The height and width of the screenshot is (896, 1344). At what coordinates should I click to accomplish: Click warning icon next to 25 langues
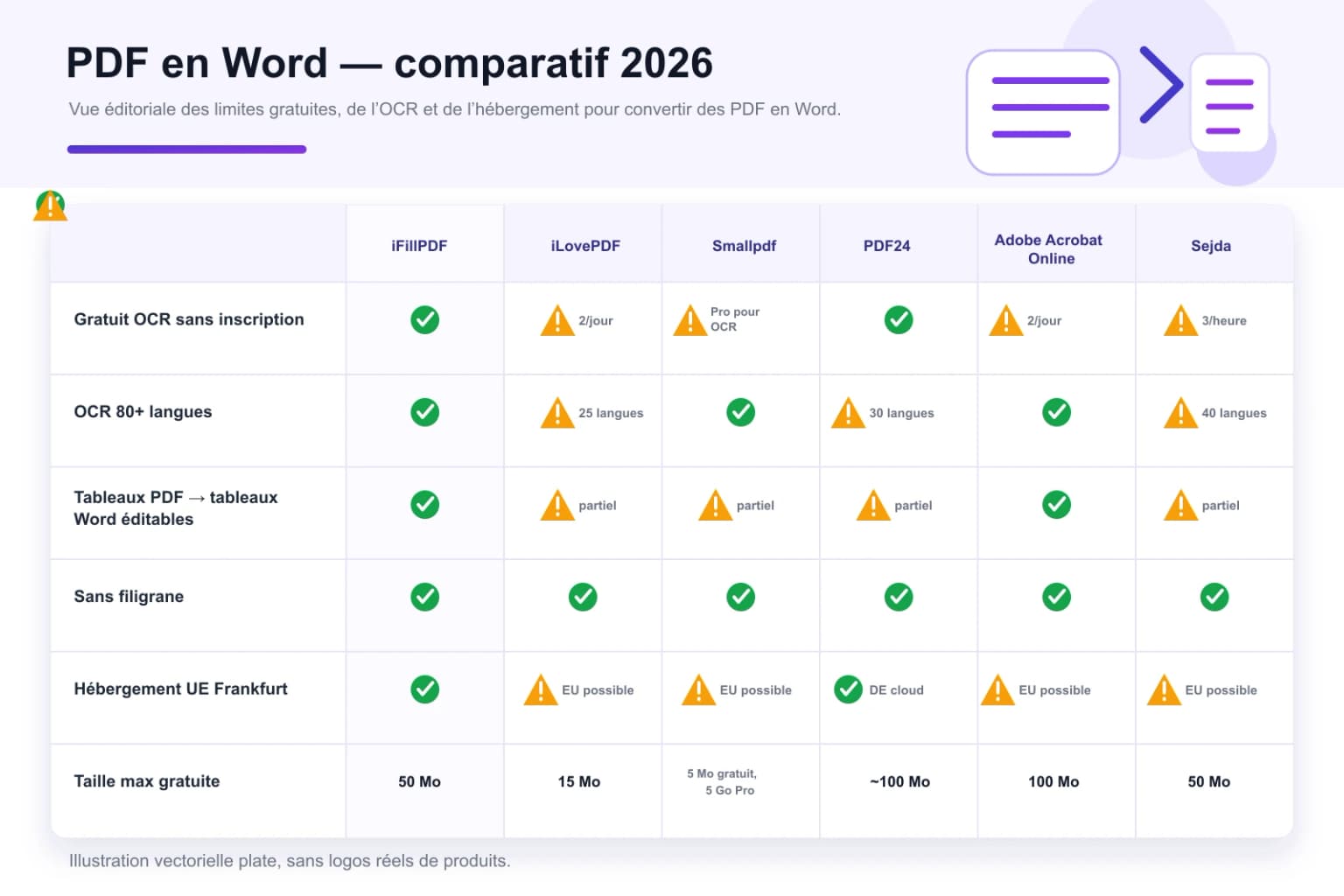(557, 413)
